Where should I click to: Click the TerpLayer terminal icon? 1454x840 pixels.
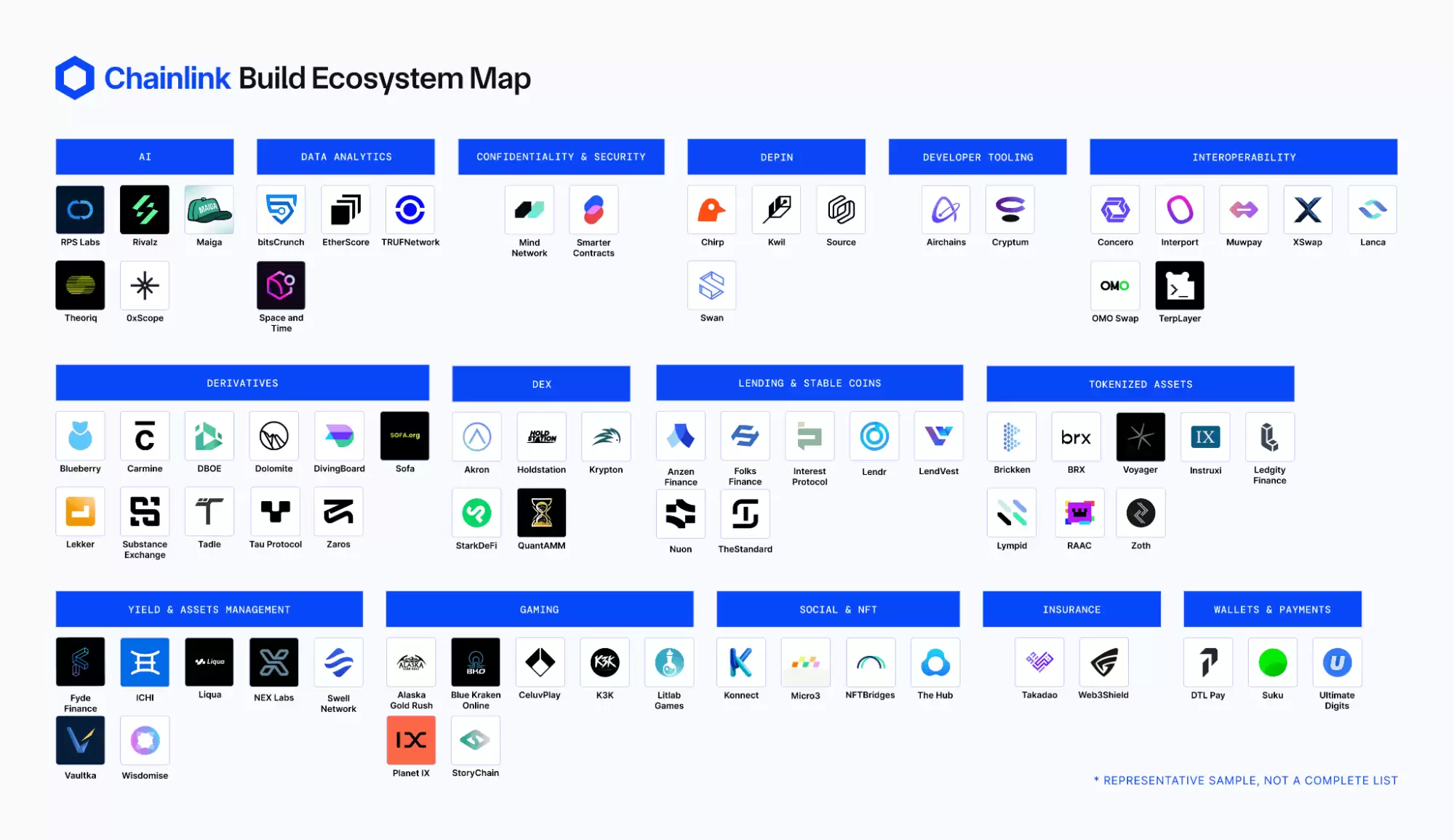(x=1179, y=286)
